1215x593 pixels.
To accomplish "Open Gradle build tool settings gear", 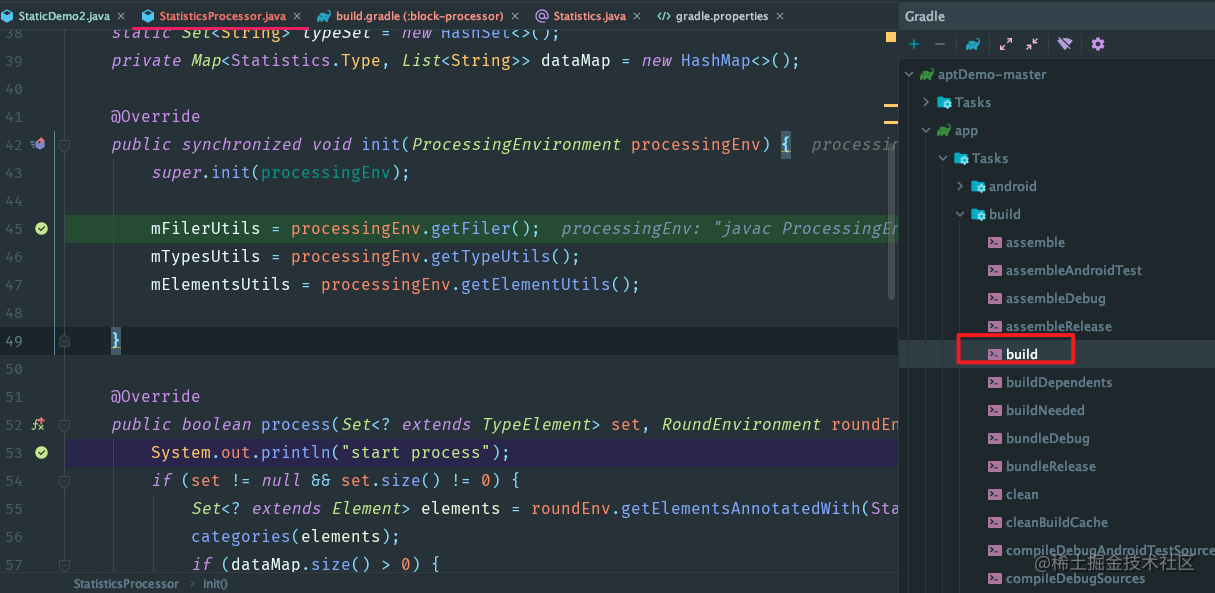I will (x=1098, y=44).
